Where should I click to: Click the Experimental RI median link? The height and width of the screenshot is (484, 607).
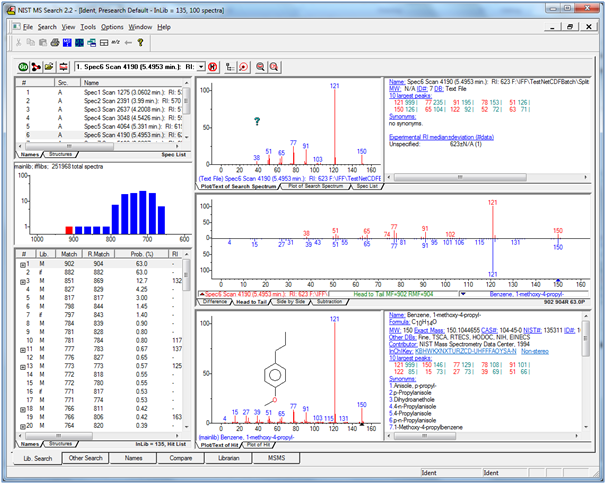pos(442,136)
